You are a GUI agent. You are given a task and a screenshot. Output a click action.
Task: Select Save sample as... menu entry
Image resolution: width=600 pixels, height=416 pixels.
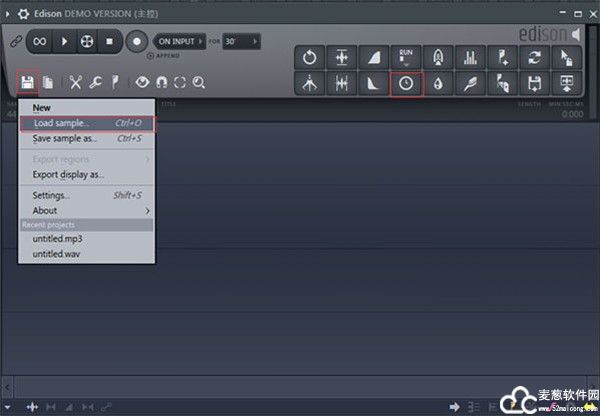tap(87, 139)
